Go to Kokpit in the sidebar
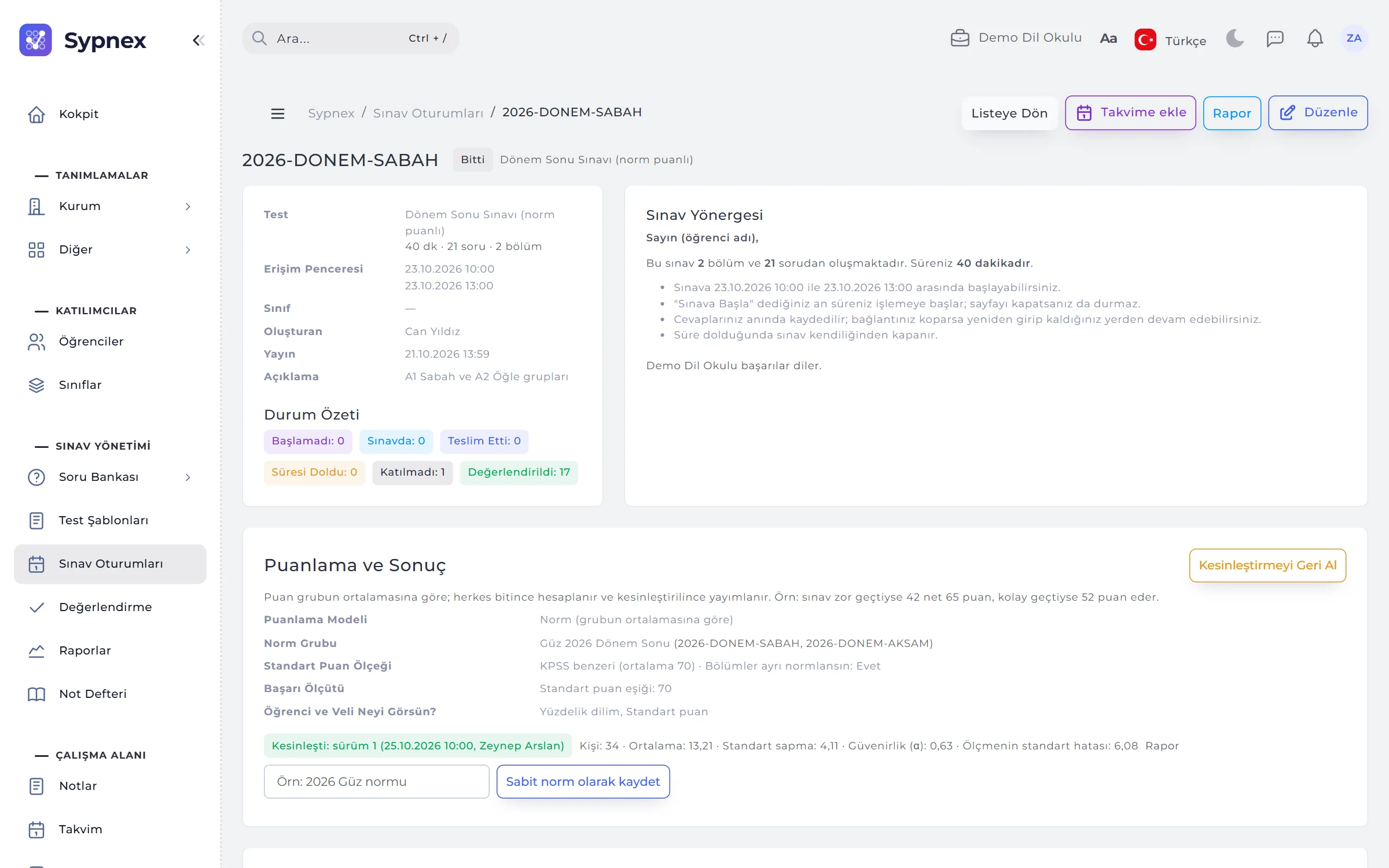This screenshot has width=1389, height=868. 110,114
